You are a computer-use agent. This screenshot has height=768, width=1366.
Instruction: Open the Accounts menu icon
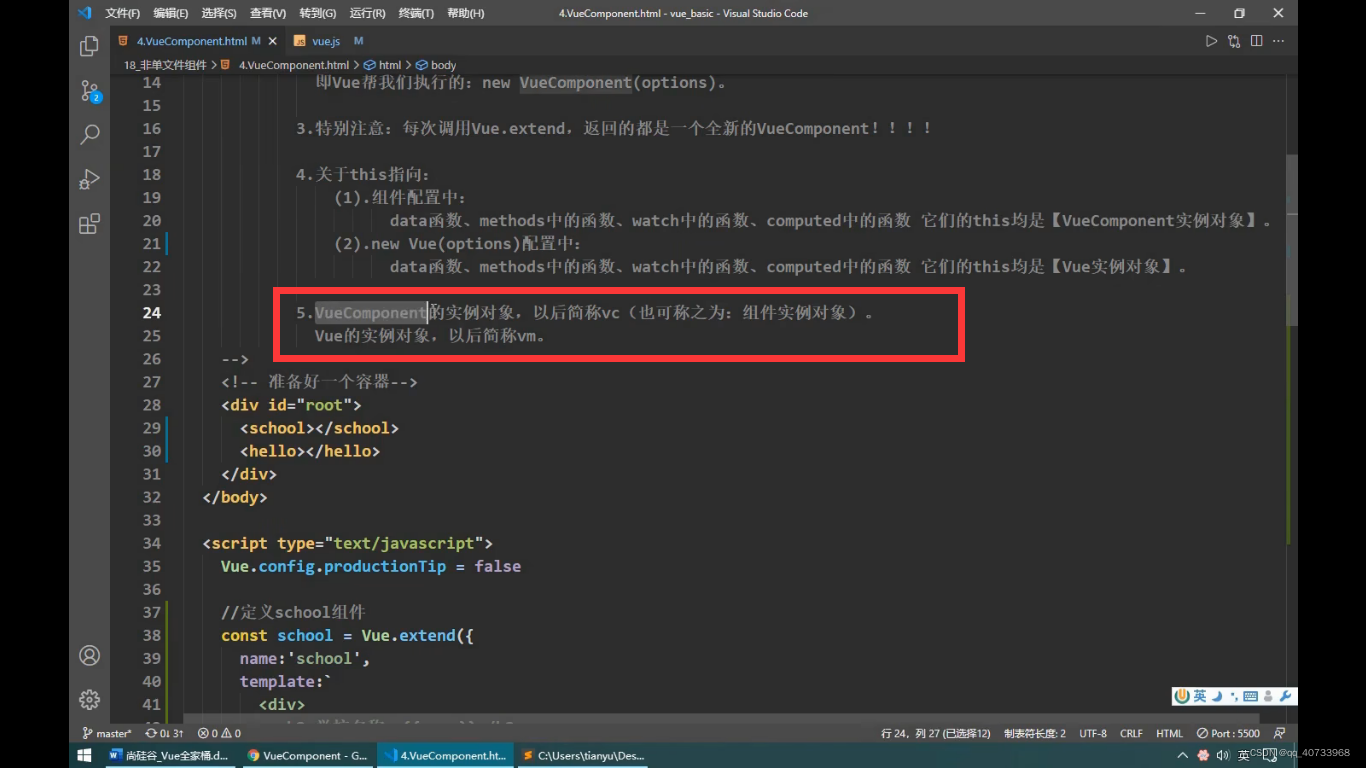tap(89, 656)
